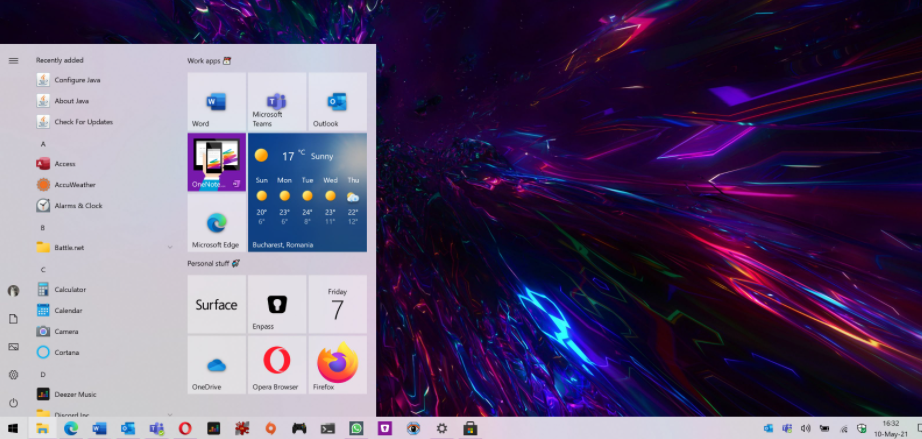Launch Origin from the taskbar

point(270,428)
